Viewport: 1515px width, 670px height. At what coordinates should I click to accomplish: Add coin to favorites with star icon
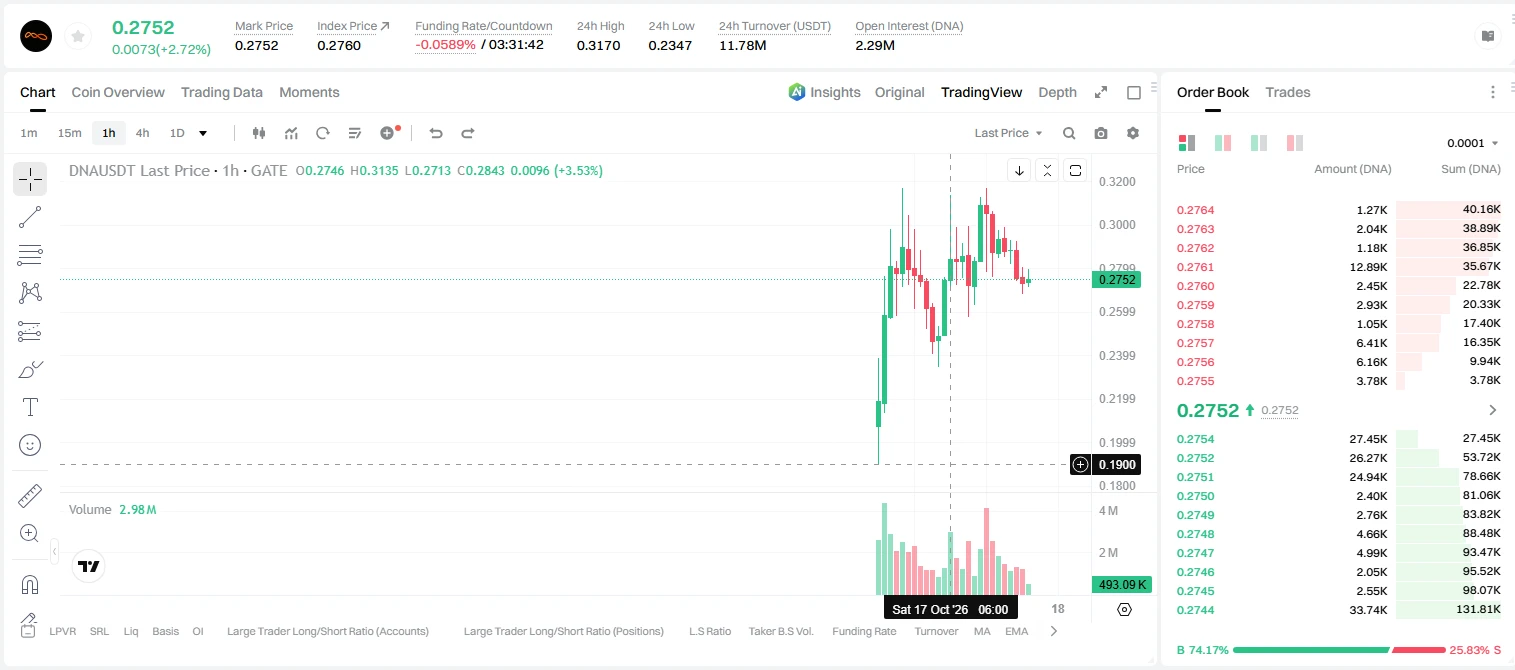(x=78, y=37)
